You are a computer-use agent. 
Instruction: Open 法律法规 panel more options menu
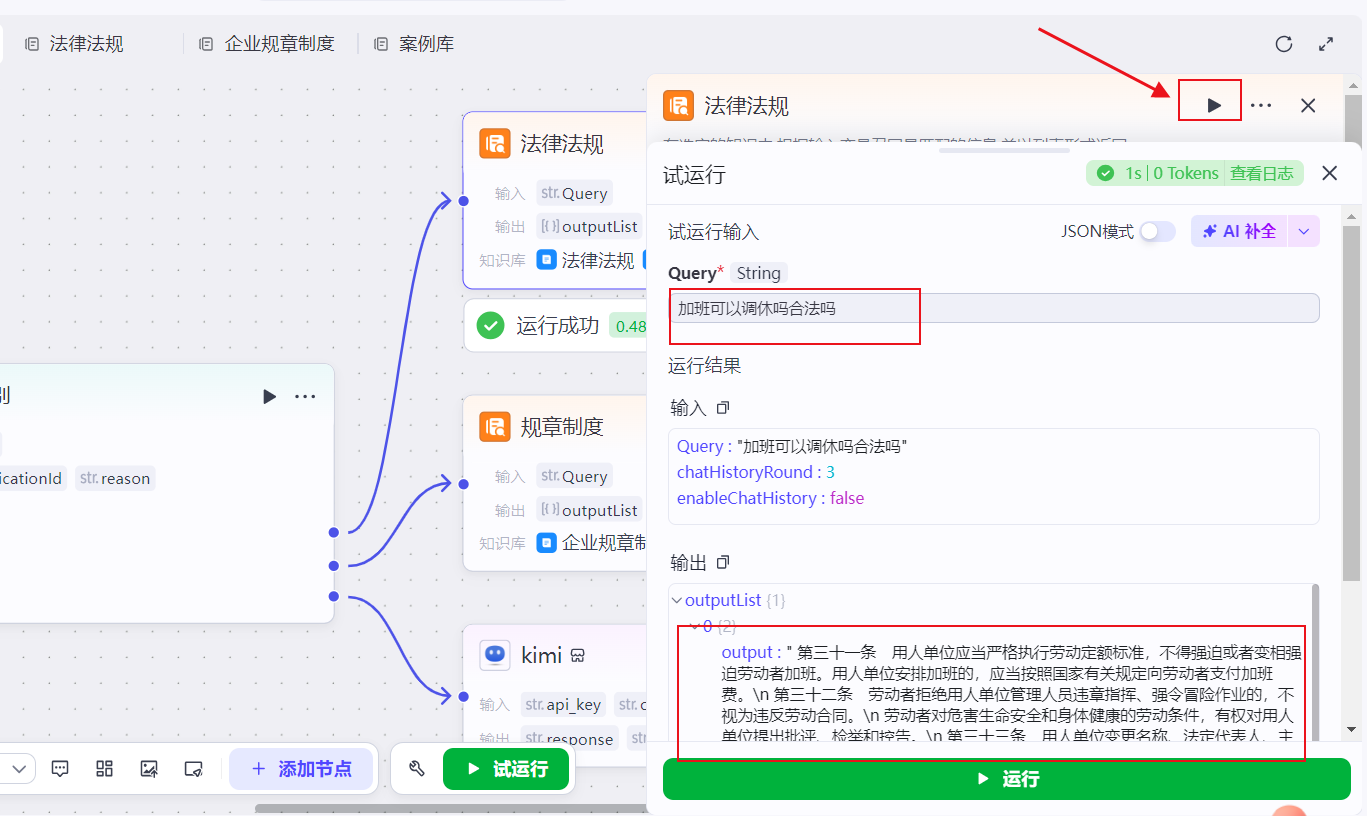pyautogui.click(x=1261, y=105)
